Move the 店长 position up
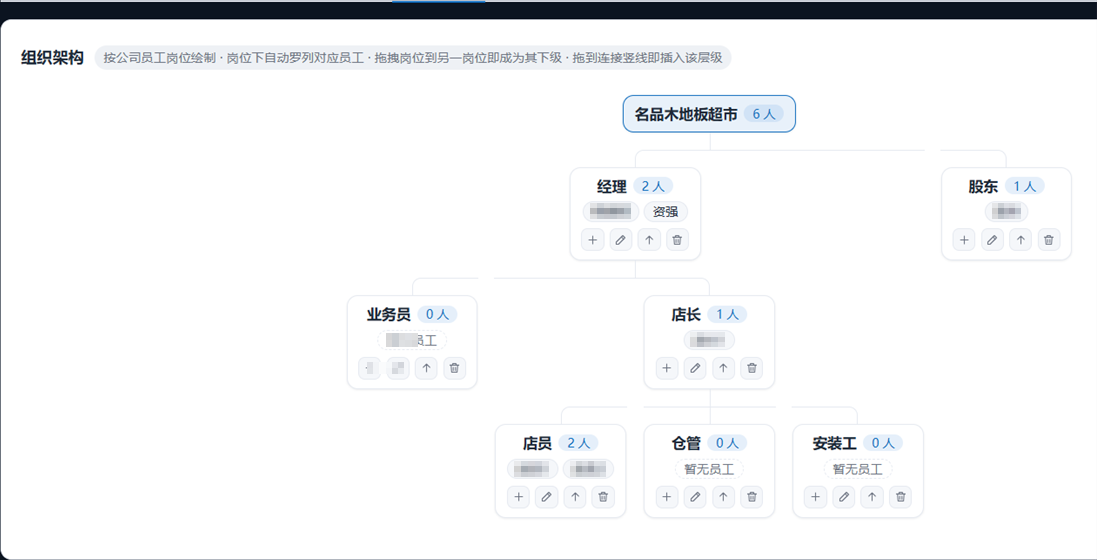The width and height of the screenshot is (1097, 560). tap(723, 368)
